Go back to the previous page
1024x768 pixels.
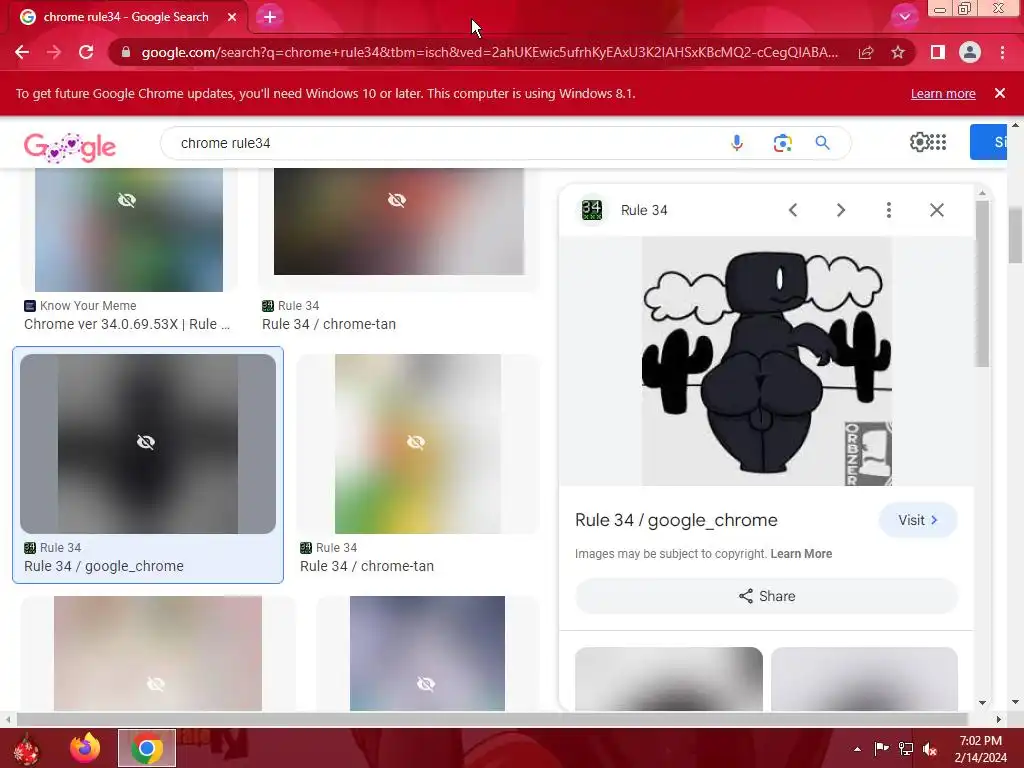[x=22, y=52]
